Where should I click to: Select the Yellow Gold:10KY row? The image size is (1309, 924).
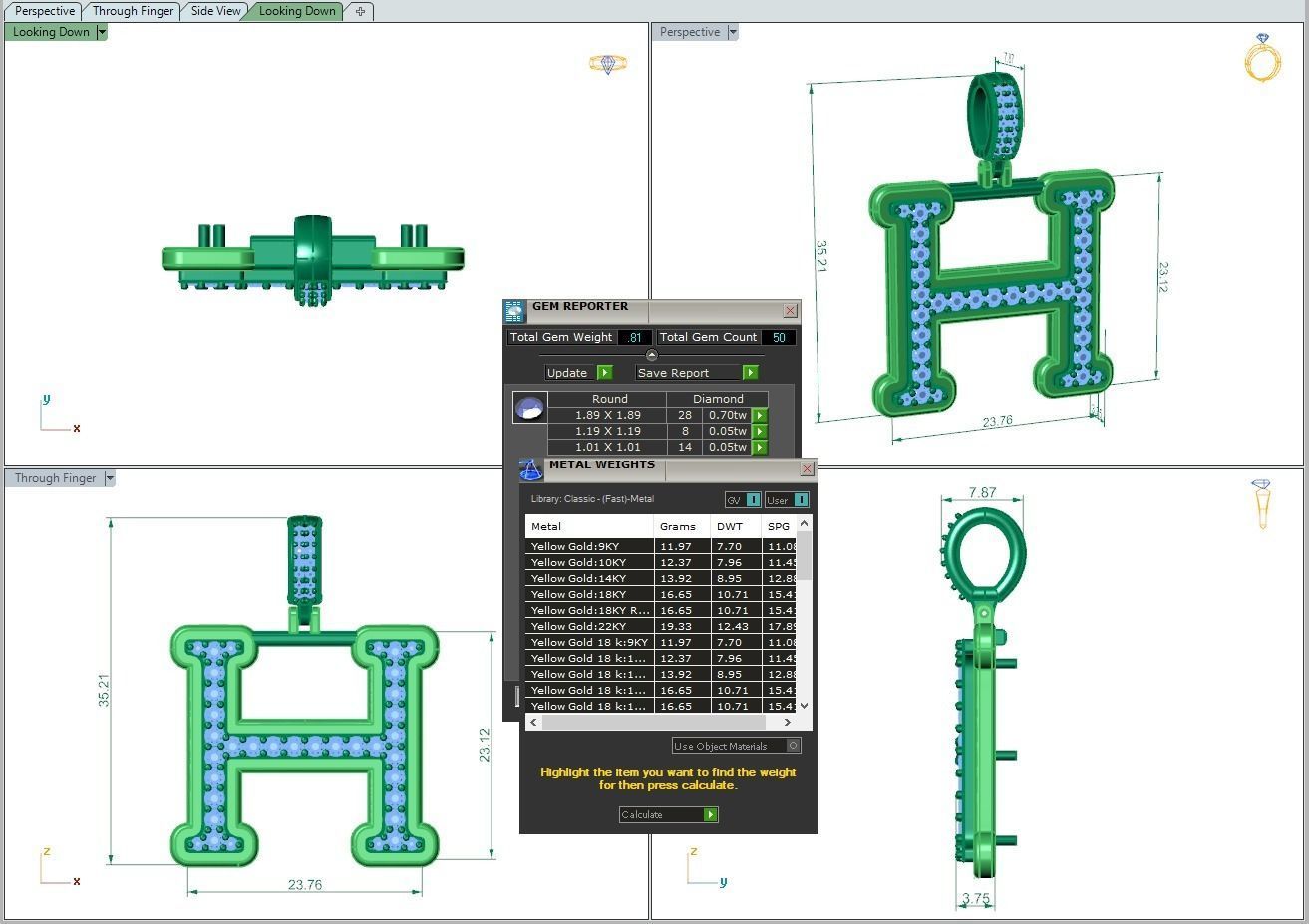click(660, 562)
